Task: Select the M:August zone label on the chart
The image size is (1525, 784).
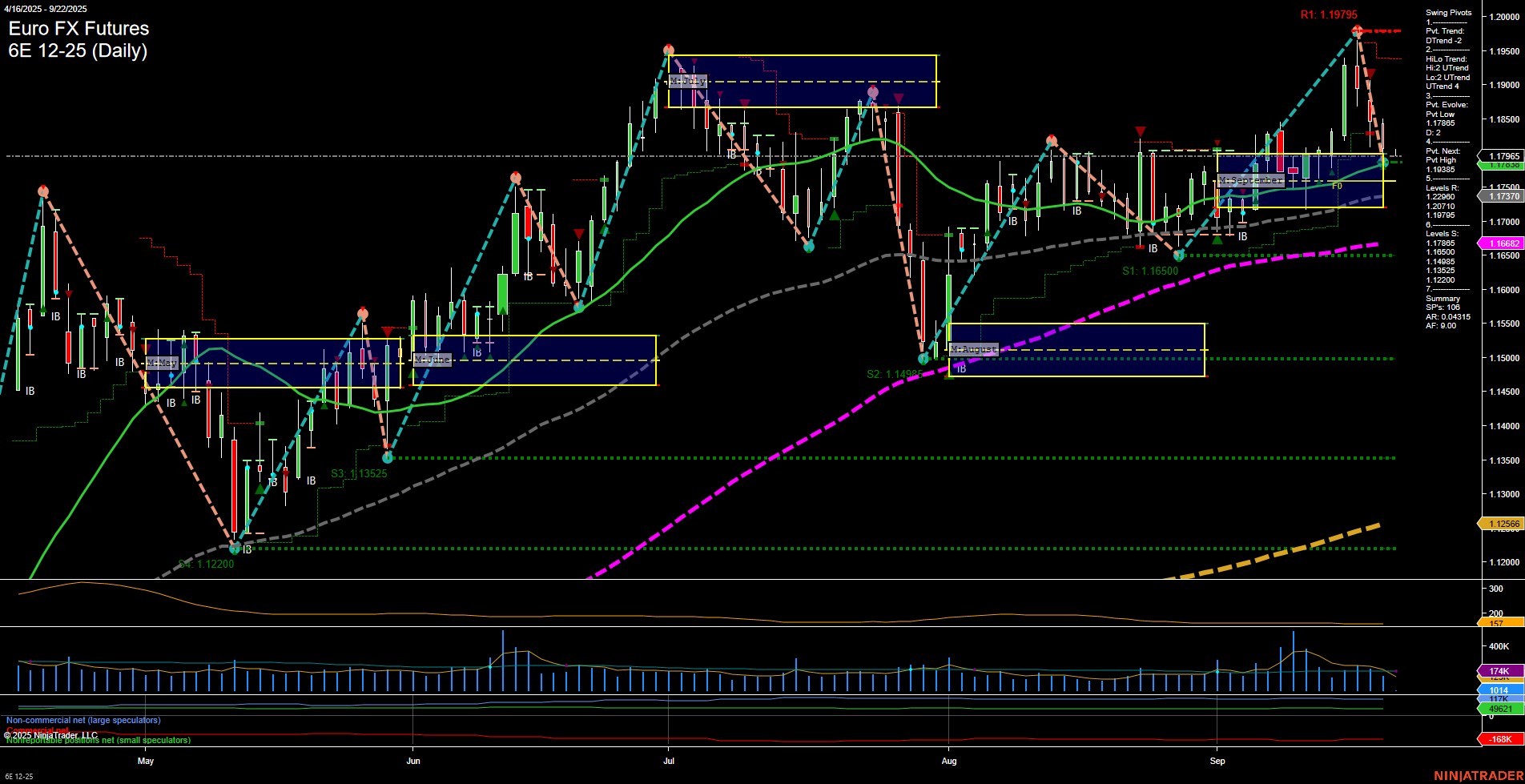Action: (973, 349)
